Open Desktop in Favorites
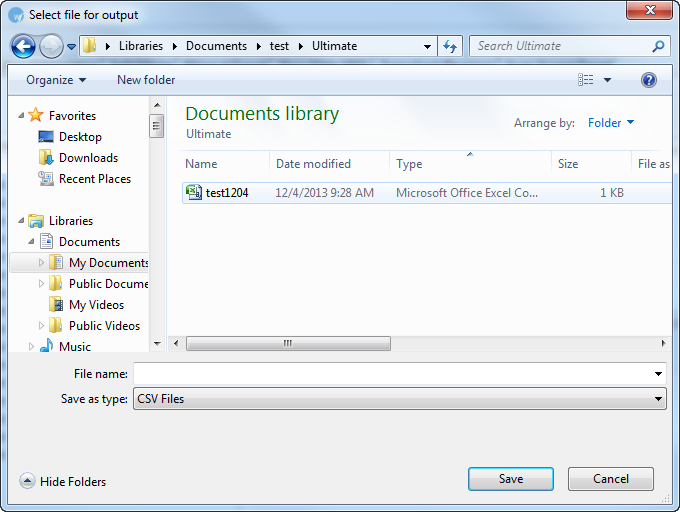Viewport: 680px width, 512px height. point(80,137)
